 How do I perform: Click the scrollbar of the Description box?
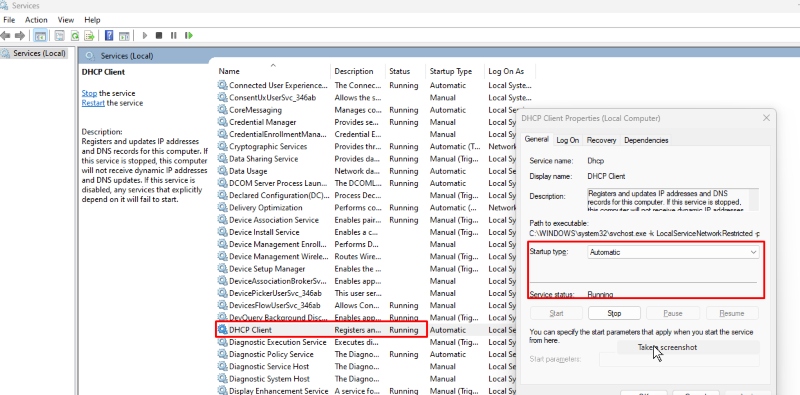pos(754,200)
